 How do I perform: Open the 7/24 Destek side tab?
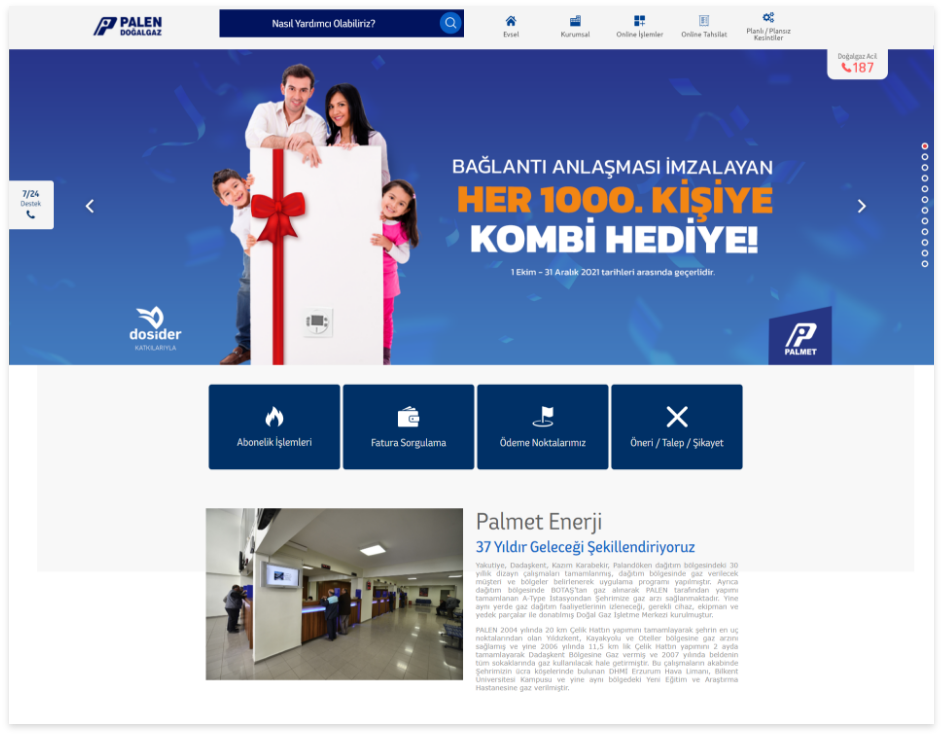[x=31, y=204]
